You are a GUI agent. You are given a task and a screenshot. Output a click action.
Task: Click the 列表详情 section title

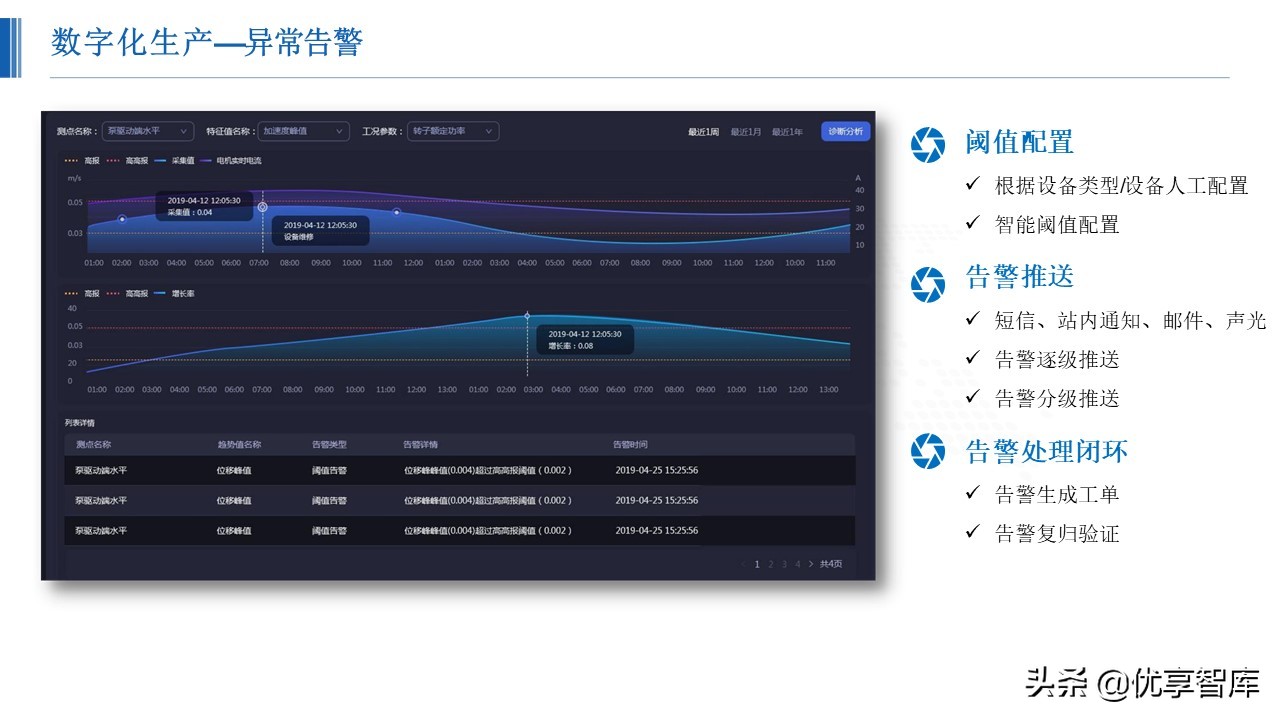click(80, 423)
